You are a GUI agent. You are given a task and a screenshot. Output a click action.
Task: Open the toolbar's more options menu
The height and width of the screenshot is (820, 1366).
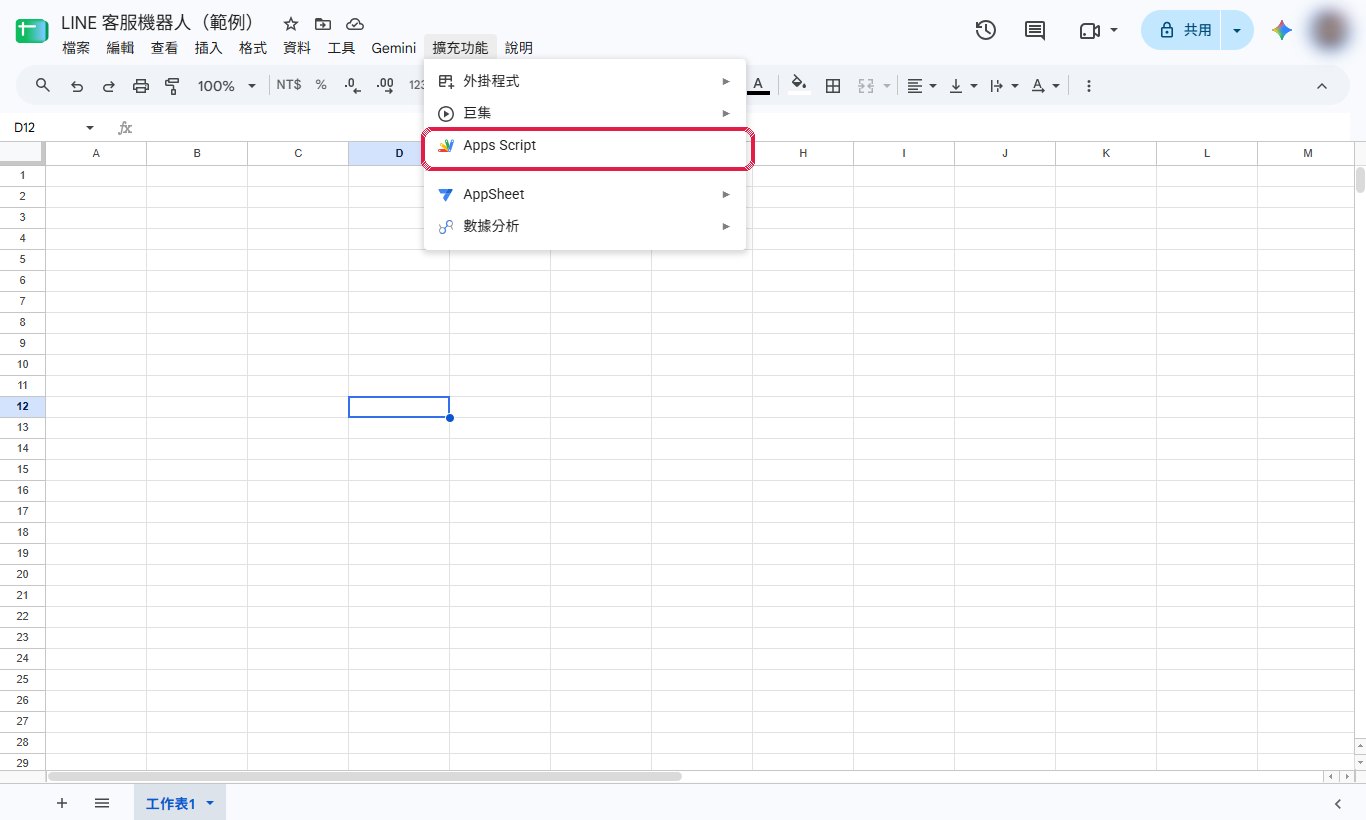(x=1089, y=86)
